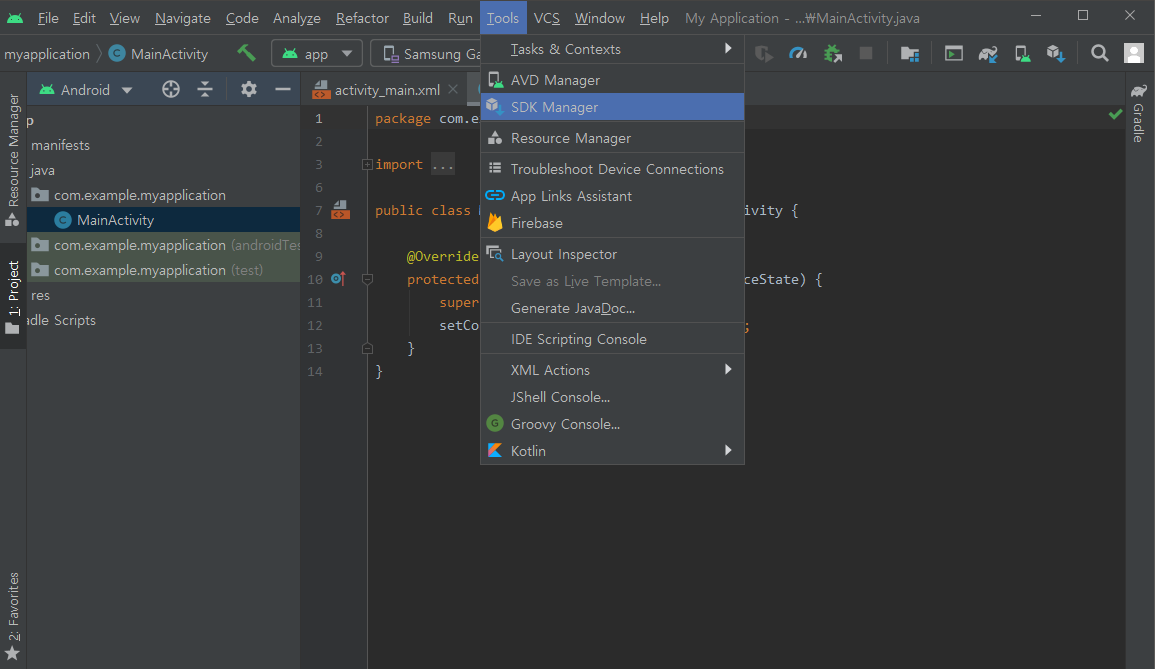Click the Stop square icon in toolbar

point(866,53)
